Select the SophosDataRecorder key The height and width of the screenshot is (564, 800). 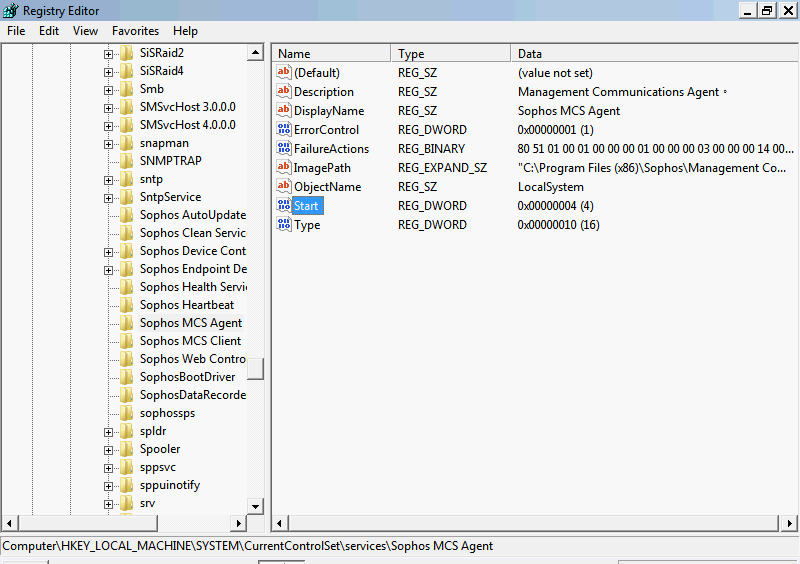[193, 395]
